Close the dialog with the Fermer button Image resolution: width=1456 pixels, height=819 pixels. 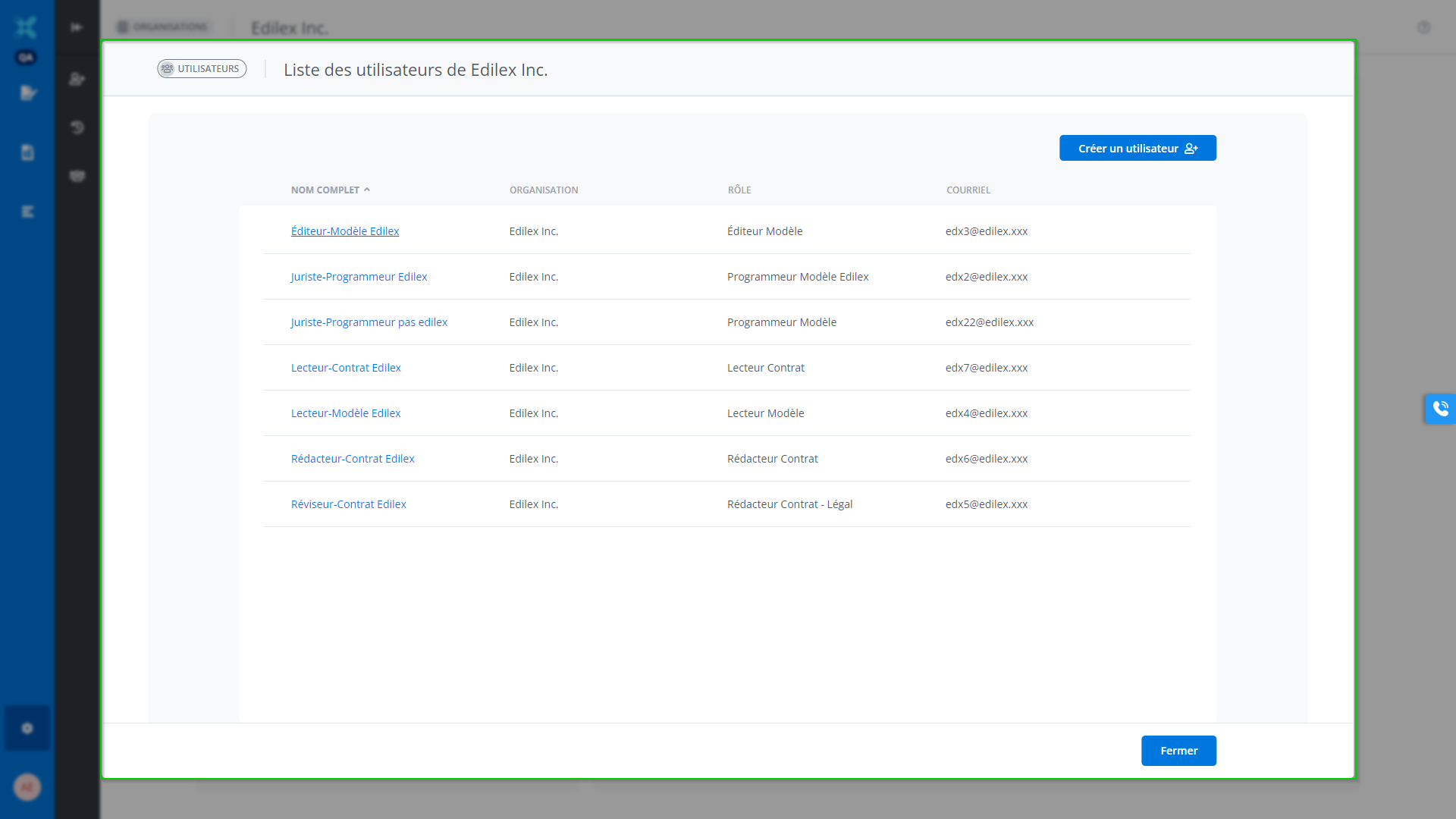pos(1178,751)
